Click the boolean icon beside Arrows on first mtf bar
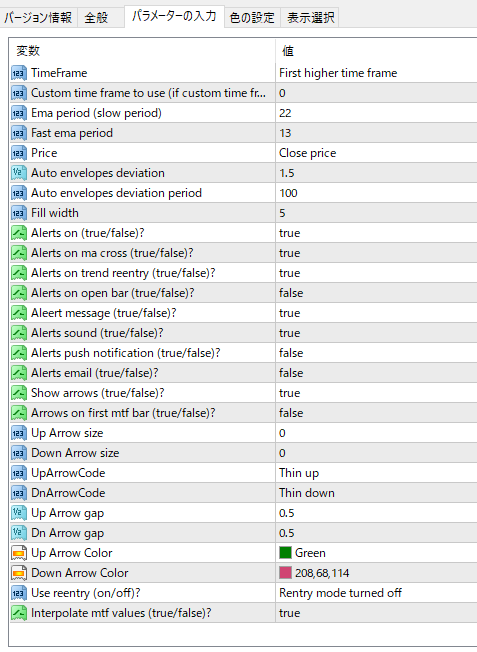 tap(19, 413)
